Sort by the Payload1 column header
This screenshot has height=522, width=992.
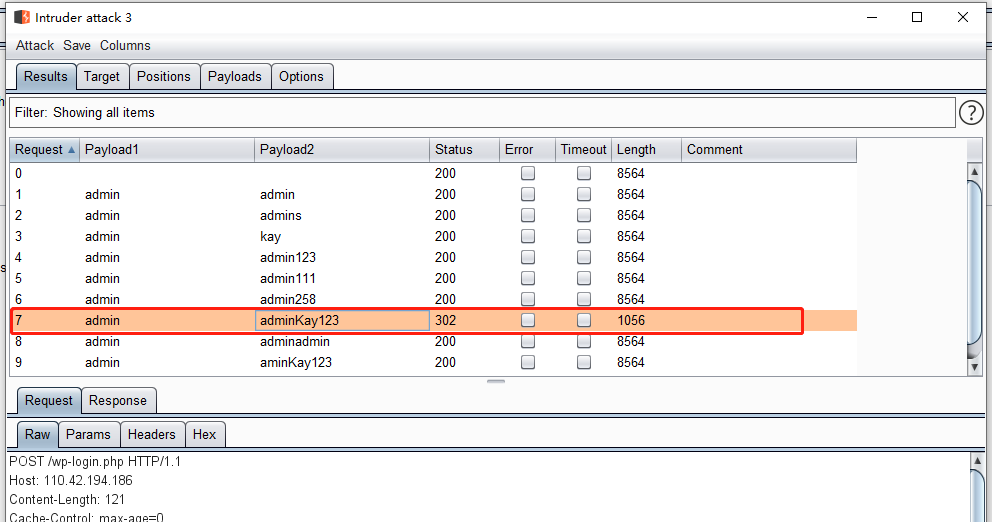pos(167,150)
